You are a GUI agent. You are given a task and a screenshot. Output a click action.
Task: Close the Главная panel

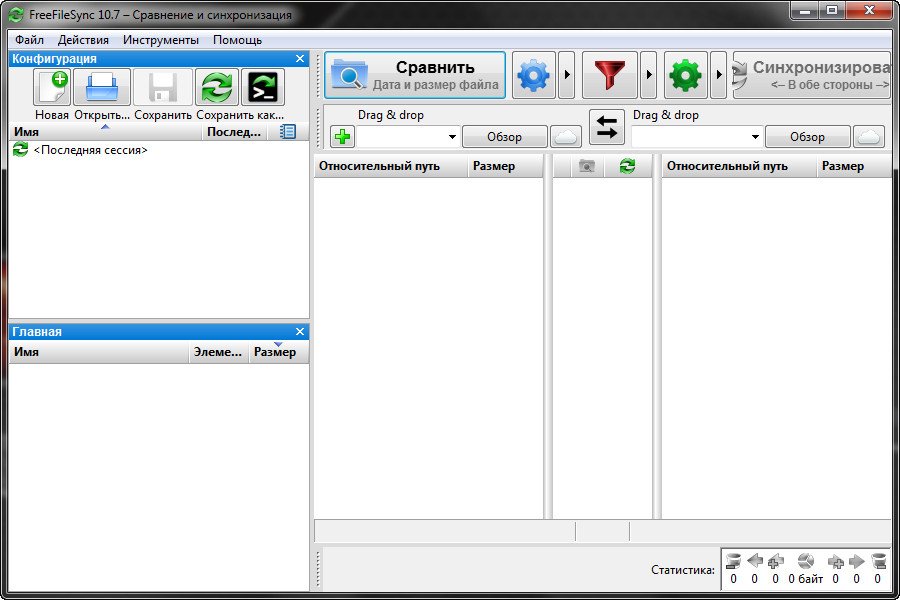tap(300, 331)
